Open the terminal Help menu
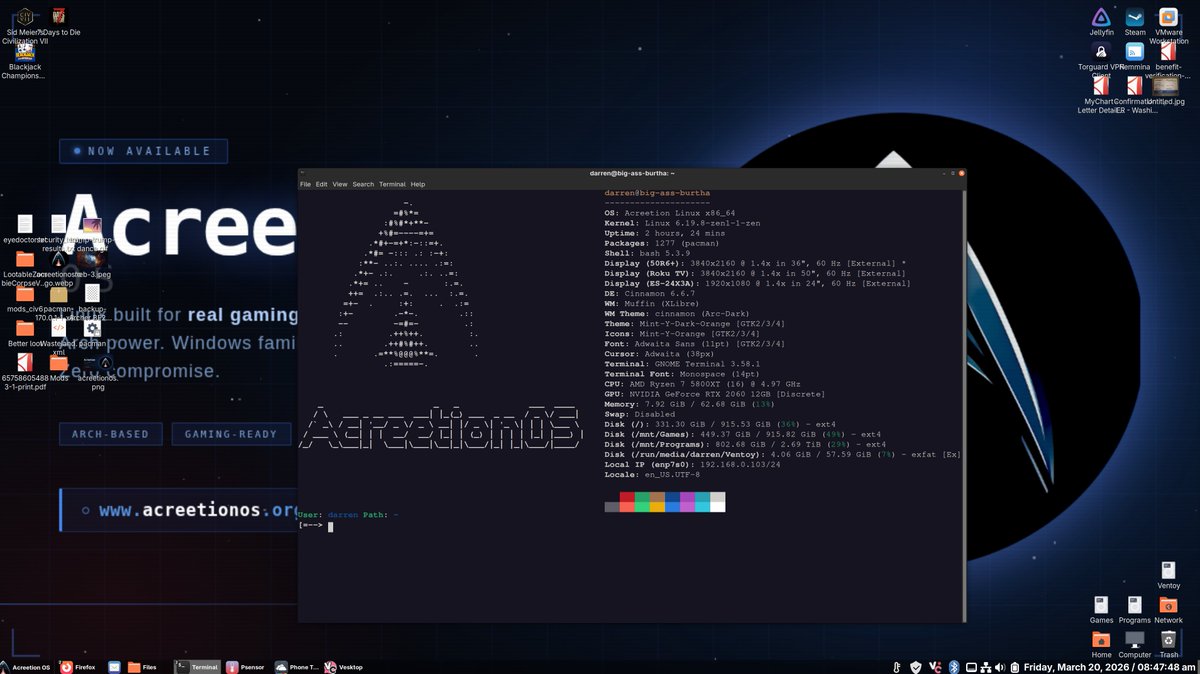Image resolution: width=1200 pixels, height=674 pixels. (x=418, y=184)
